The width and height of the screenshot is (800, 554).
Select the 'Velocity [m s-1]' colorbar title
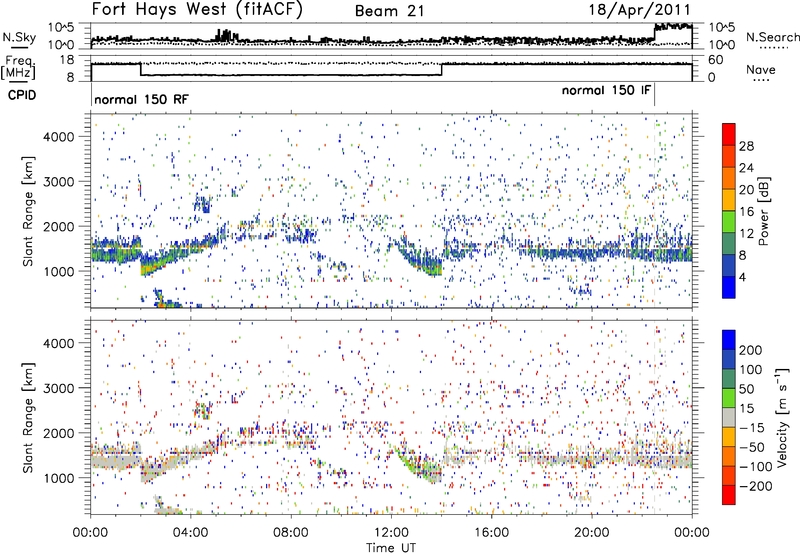tap(781, 417)
